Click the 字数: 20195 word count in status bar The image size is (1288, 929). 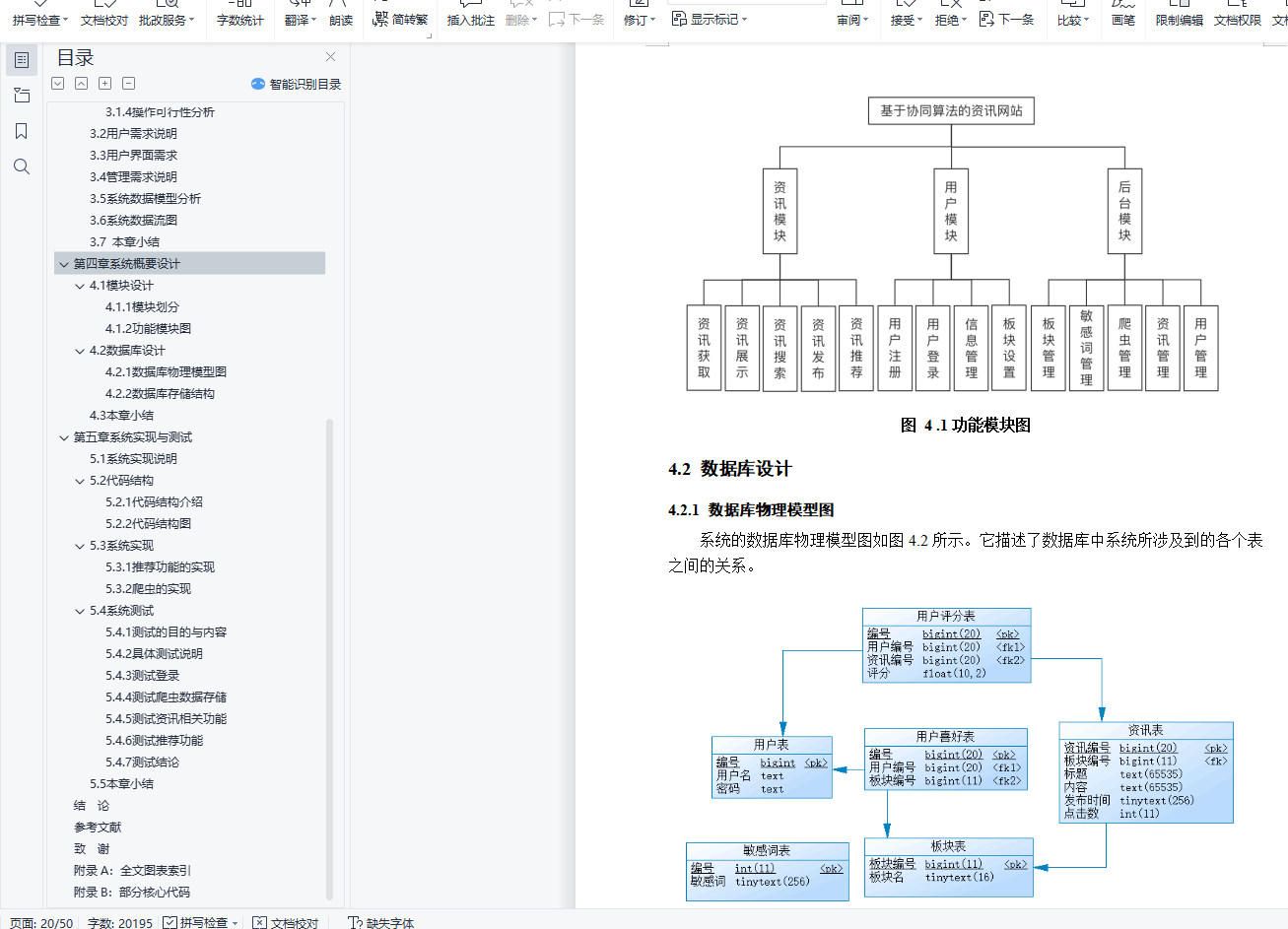click(x=120, y=923)
